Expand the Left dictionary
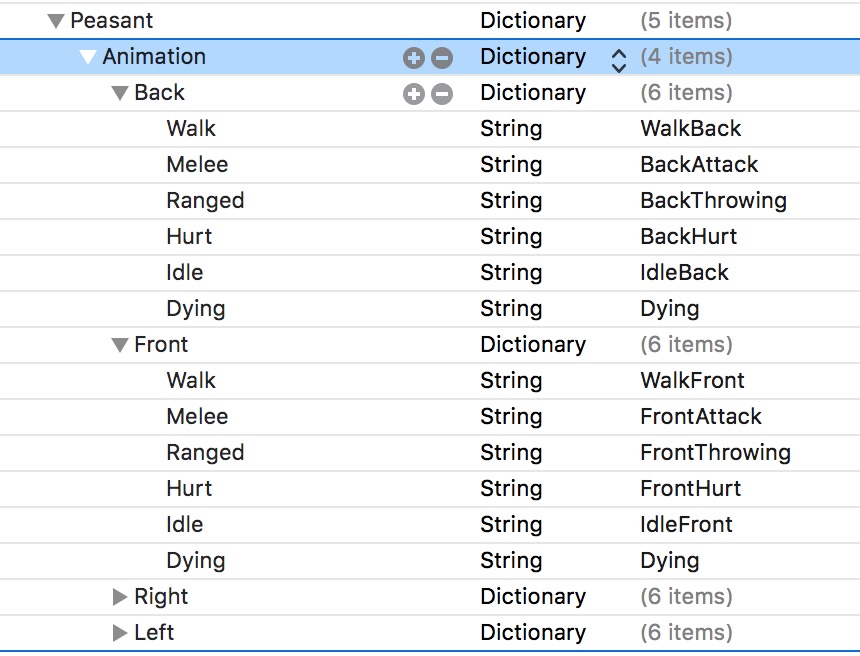 point(120,633)
